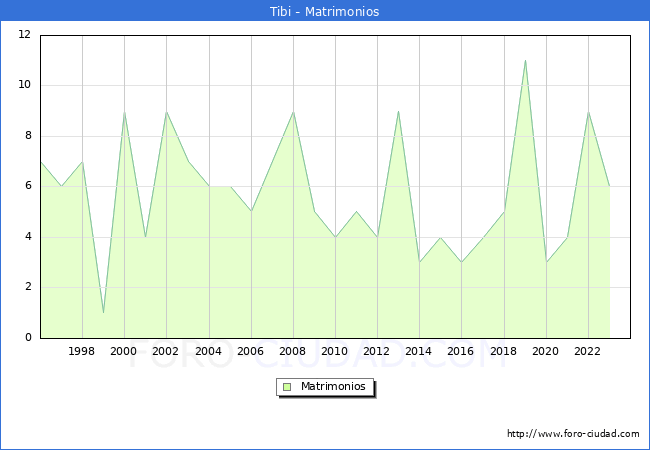Click the 2010 x-axis label
Viewport: 650px width, 450px height.
point(335,352)
